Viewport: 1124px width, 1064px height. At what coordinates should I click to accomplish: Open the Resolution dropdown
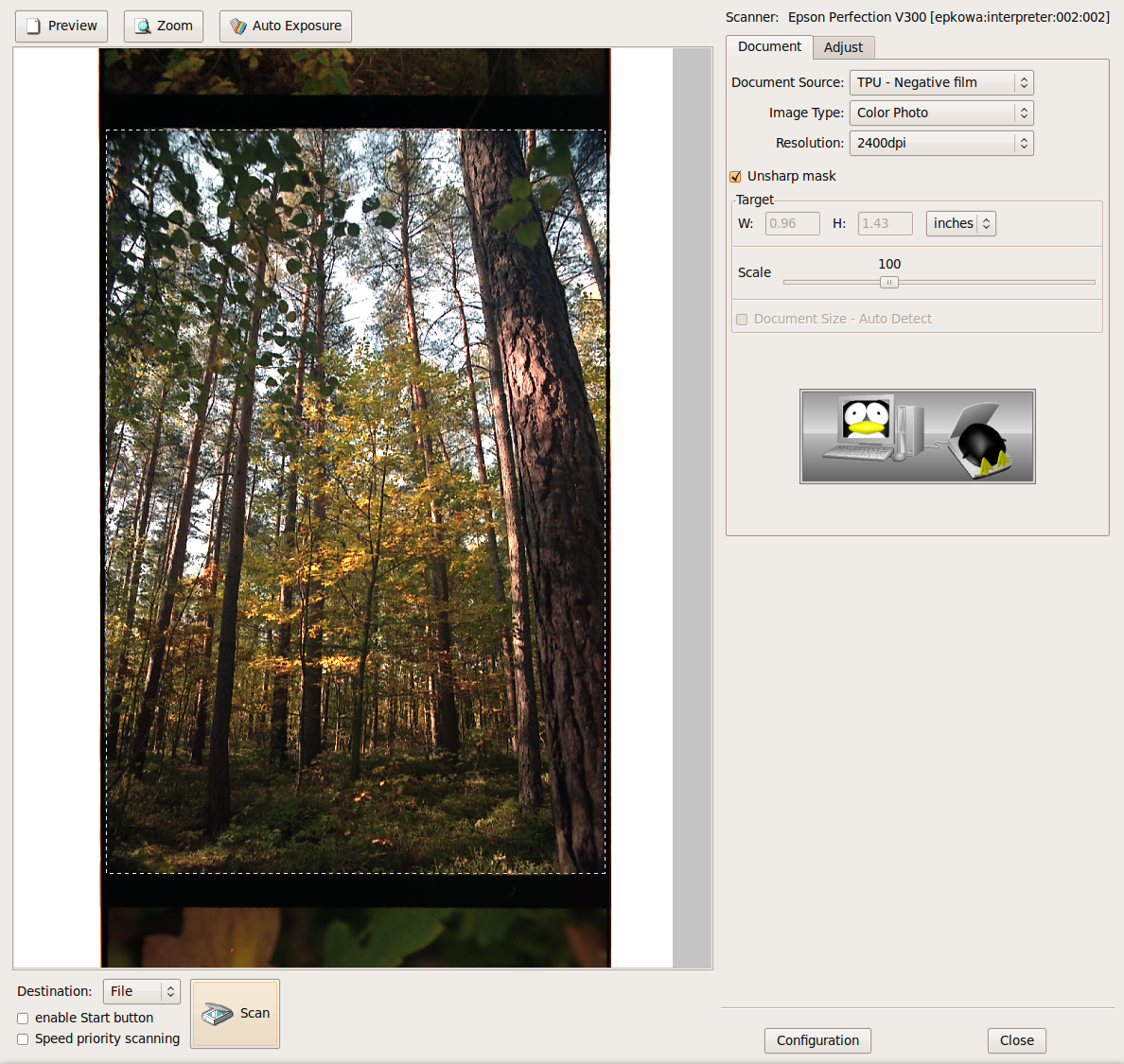(941, 143)
